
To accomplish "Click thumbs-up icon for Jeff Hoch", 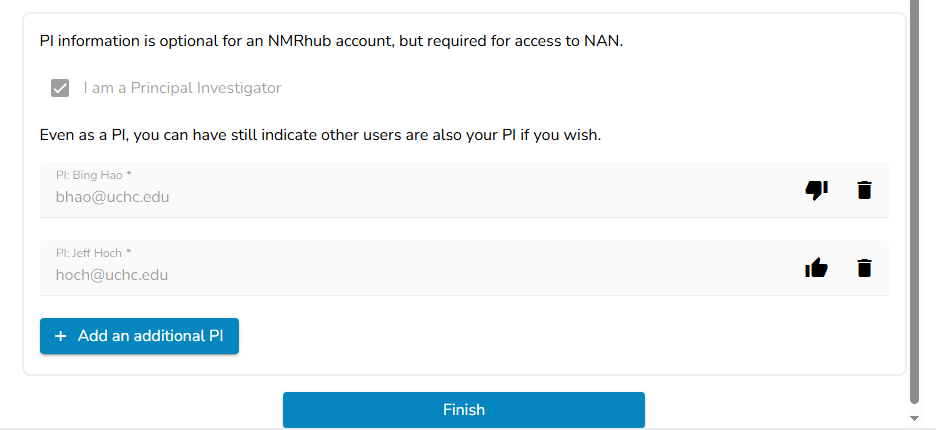I will click(816, 268).
